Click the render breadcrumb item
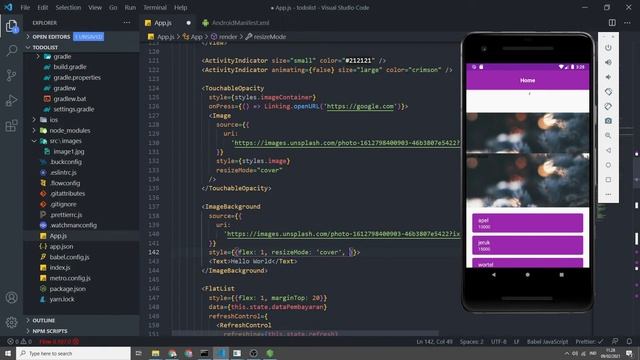 pyautogui.click(x=228, y=37)
